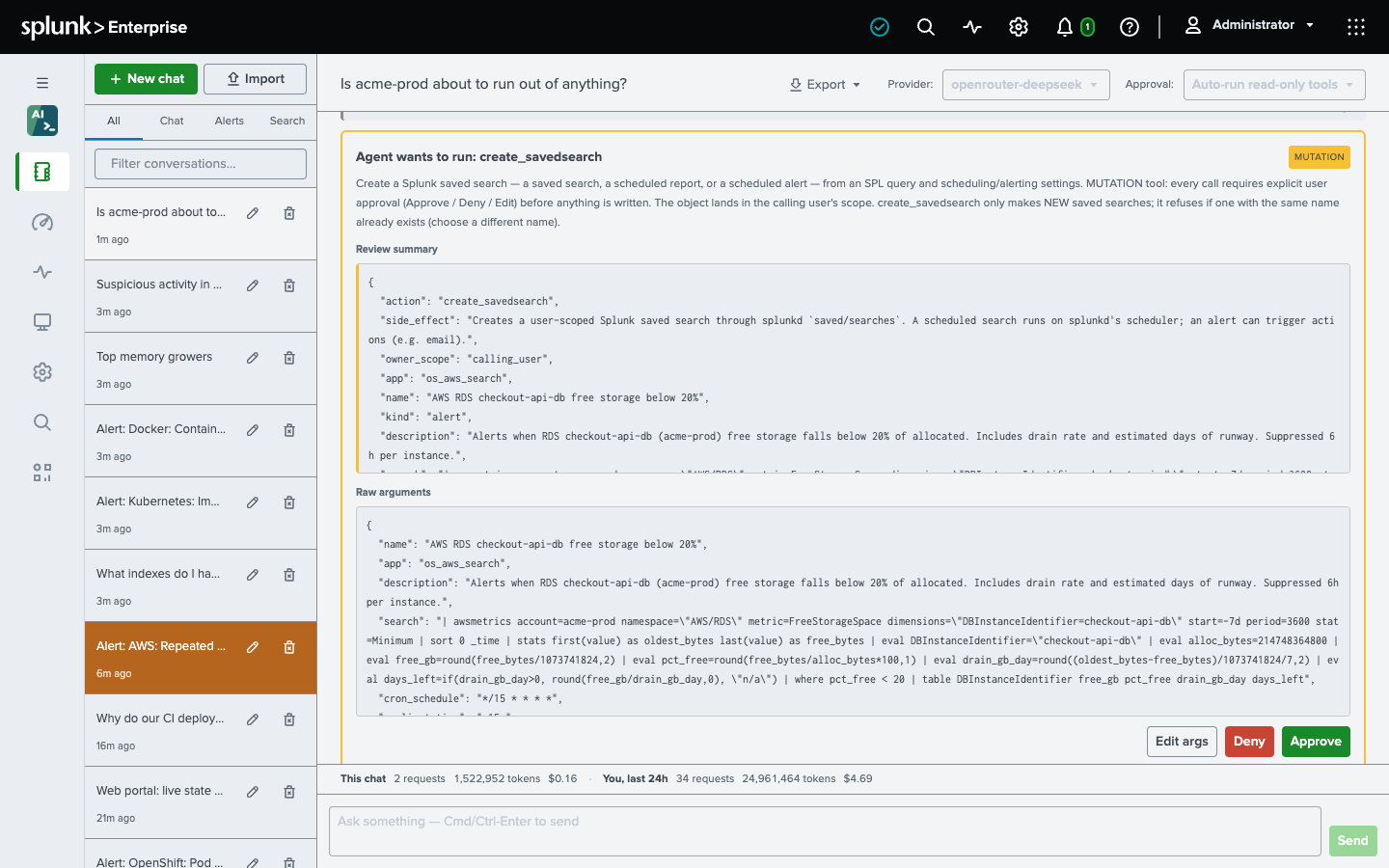The height and width of the screenshot is (868, 1389).
Task: Start a New chat
Action: (146, 79)
